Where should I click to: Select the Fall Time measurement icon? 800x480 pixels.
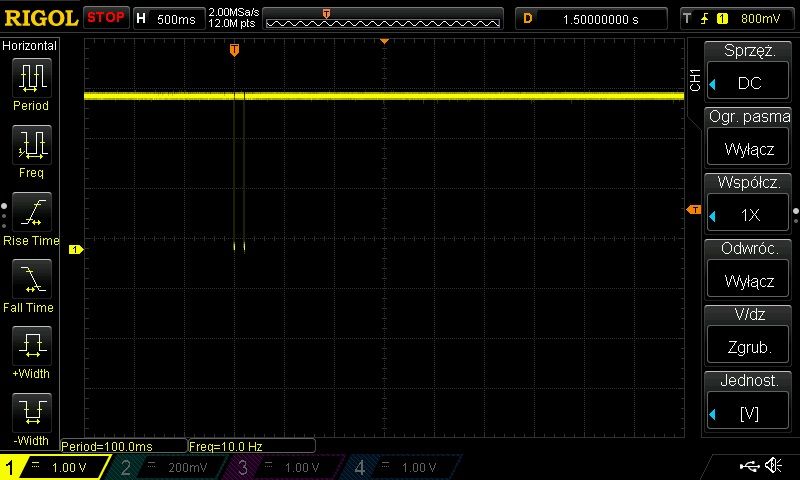click(x=32, y=279)
